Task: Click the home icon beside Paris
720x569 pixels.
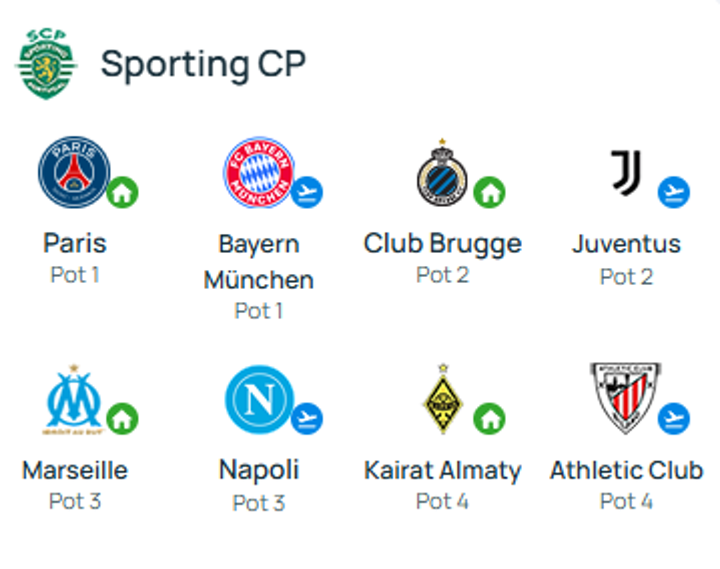Action: point(123,191)
